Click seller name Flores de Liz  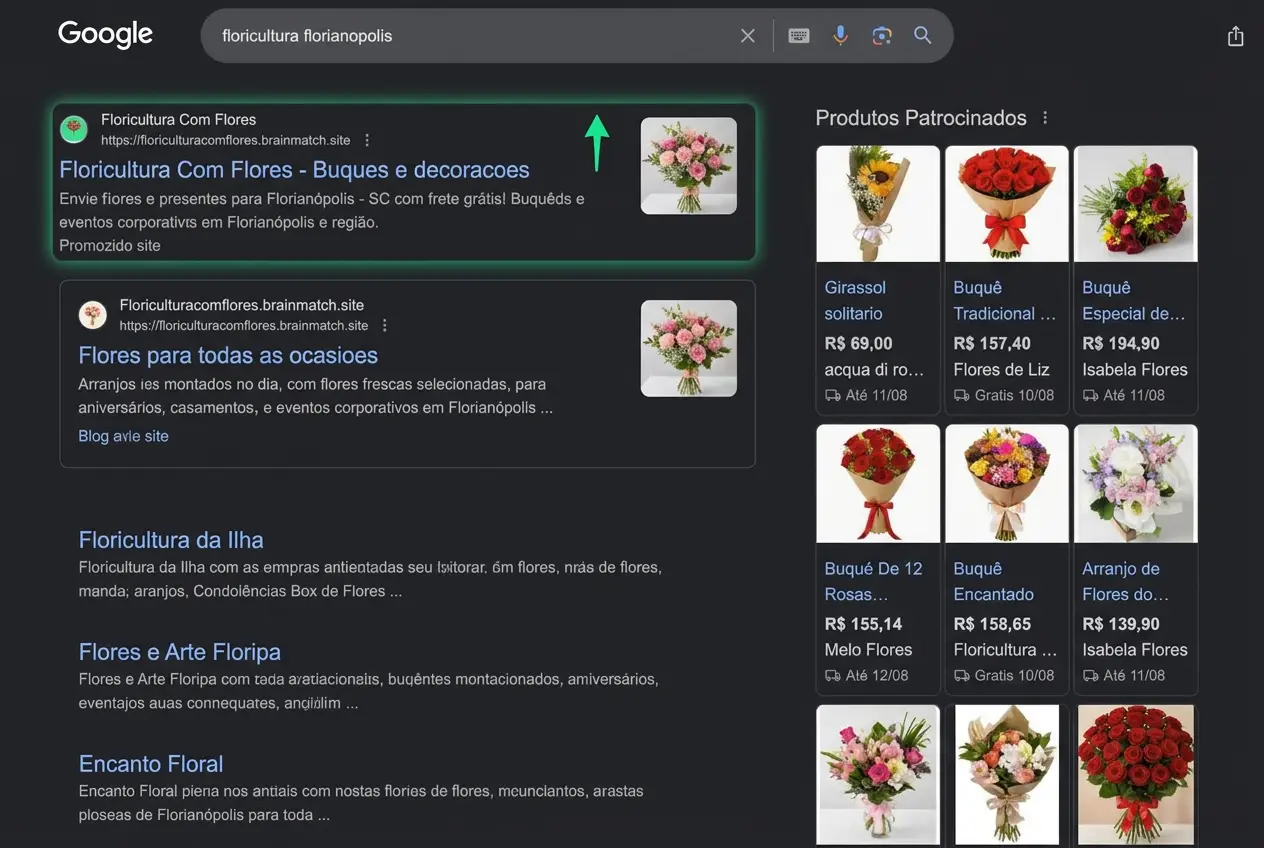[x=1001, y=369]
